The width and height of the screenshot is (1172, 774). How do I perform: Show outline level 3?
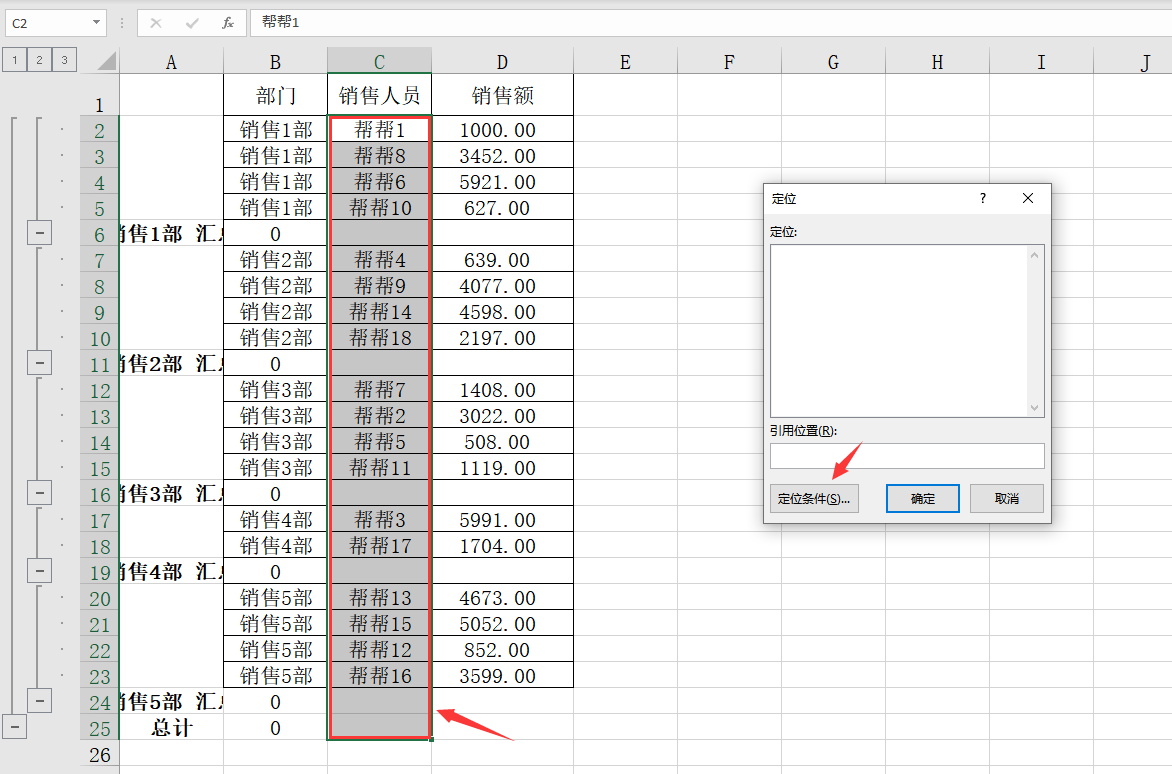coord(64,60)
